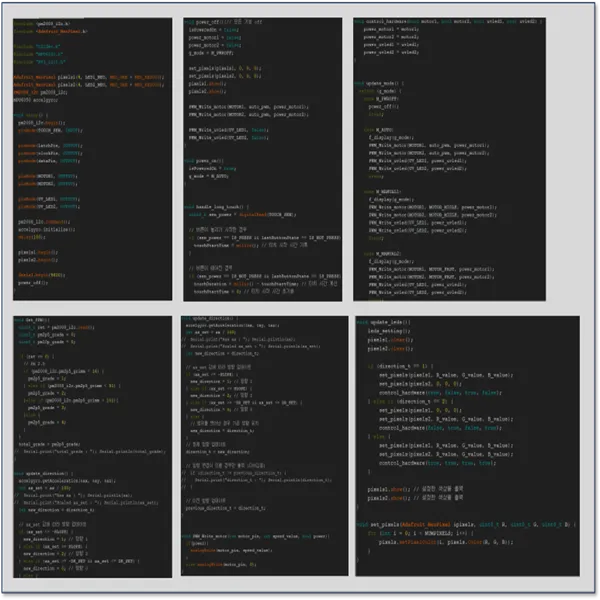Click the 'power_motor1 = motor1;' line
Image resolution: width=600 pixels, height=600 pixels.
(391, 29)
